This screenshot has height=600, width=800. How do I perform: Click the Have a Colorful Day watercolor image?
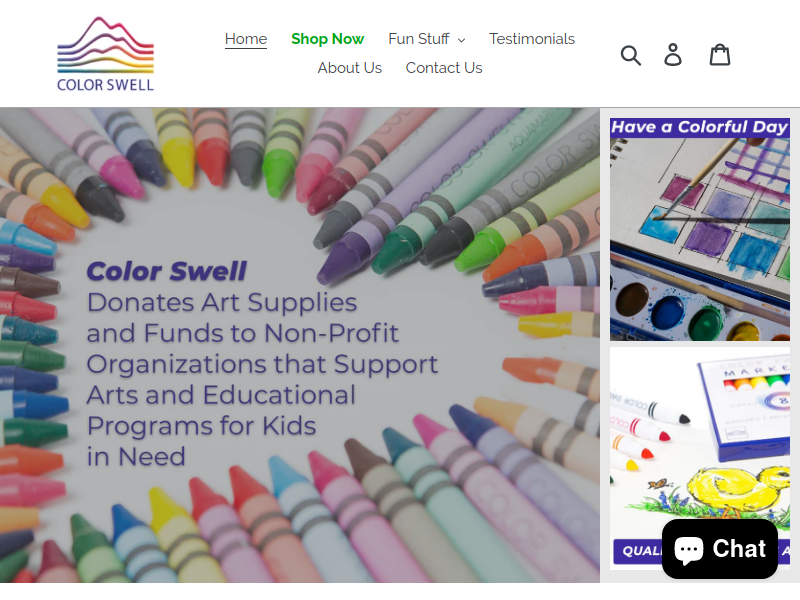pyautogui.click(x=699, y=229)
